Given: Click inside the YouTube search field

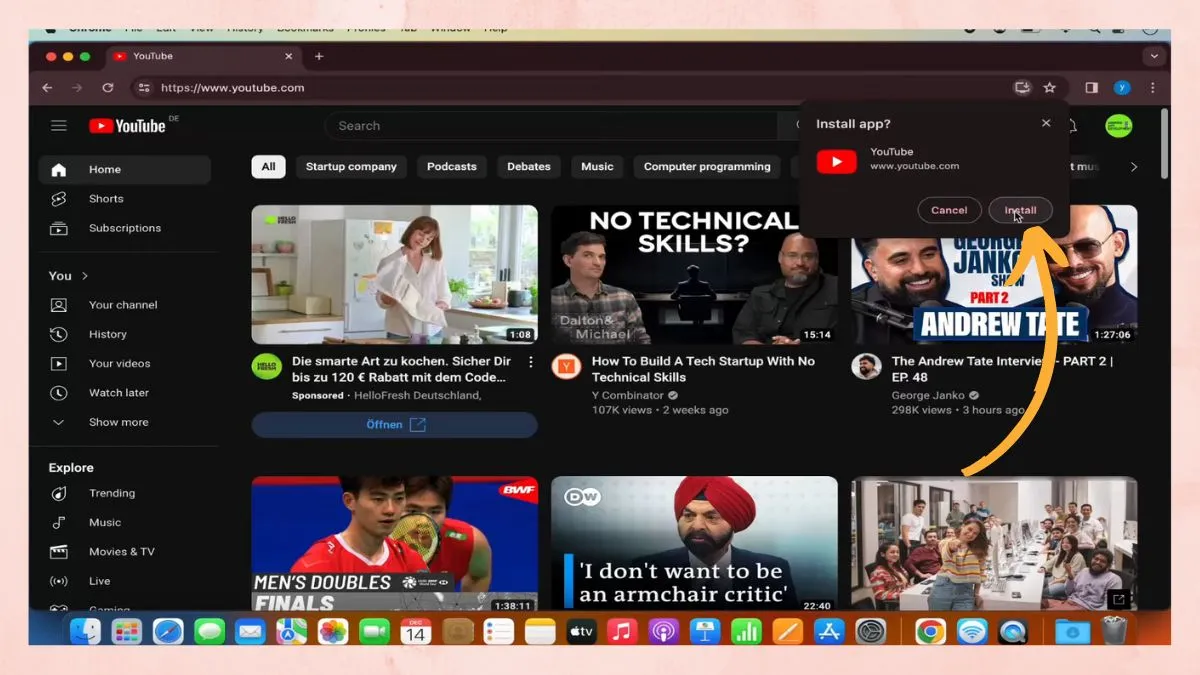Looking at the screenshot, I should [x=550, y=125].
